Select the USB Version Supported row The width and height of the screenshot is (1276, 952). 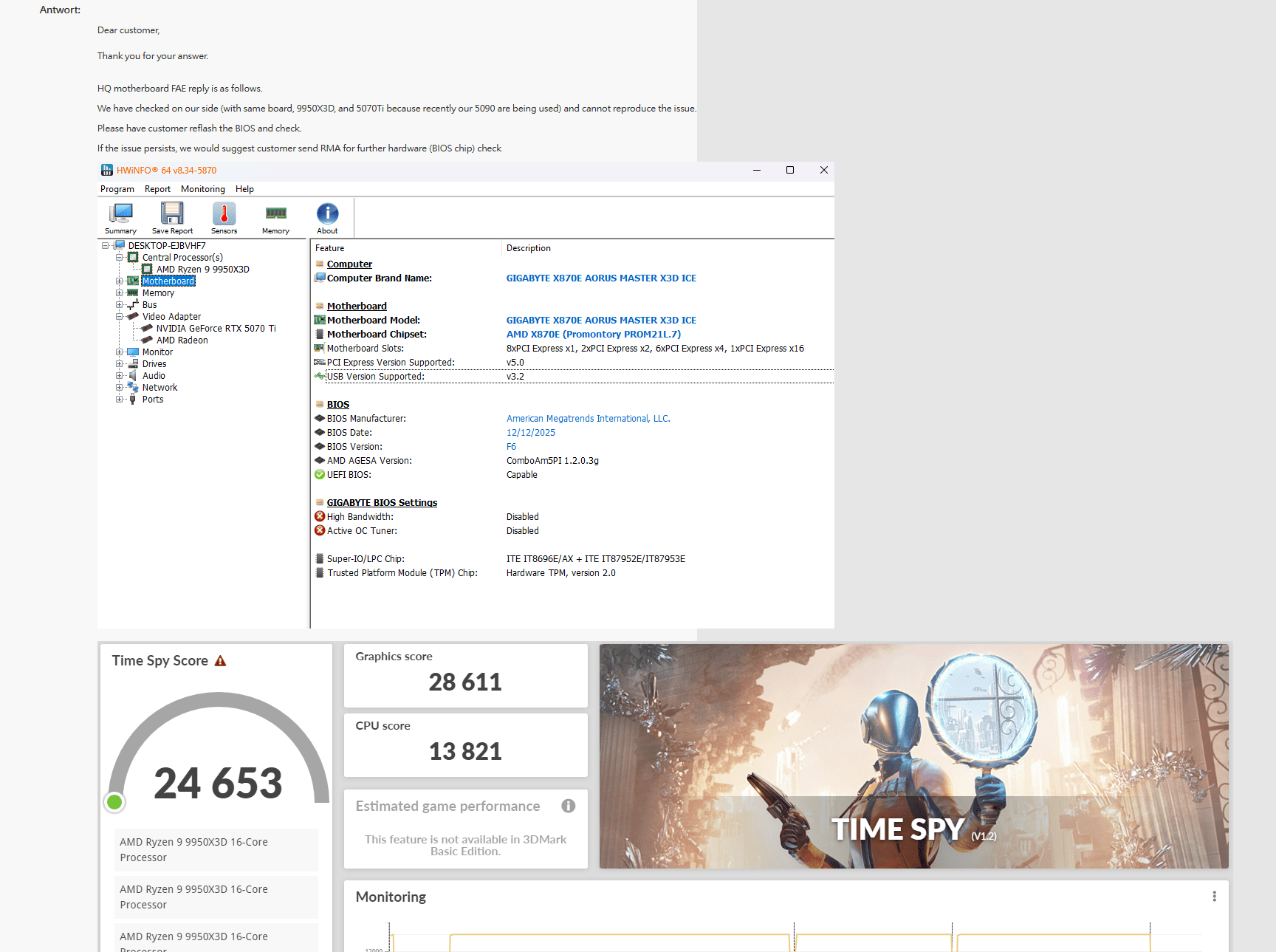click(573, 377)
